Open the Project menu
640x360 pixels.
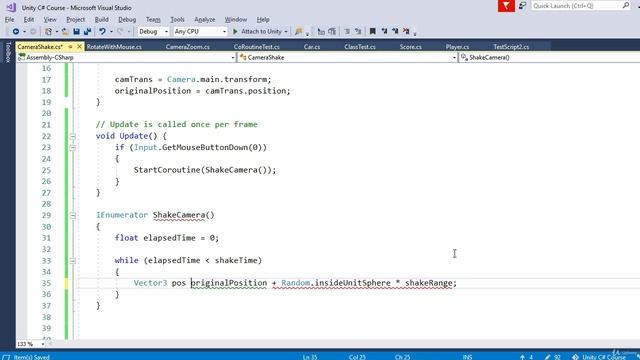76,20
